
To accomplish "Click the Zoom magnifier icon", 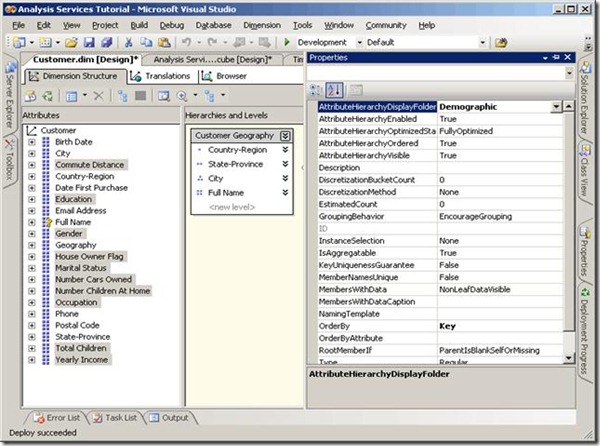I will (x=183, y=95).
